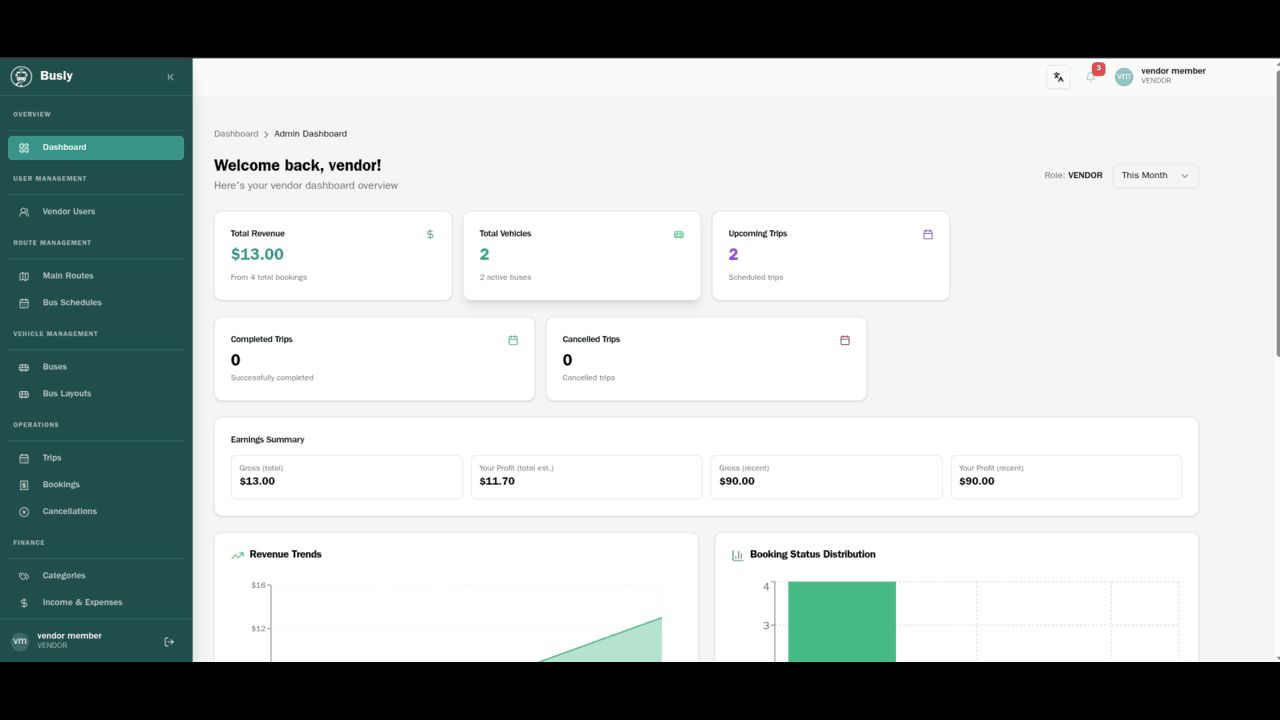Collapse the sidebar with the arrow icon
Image resolution: width=1280 pixels, height=720 pixels.
coord(170,77)
